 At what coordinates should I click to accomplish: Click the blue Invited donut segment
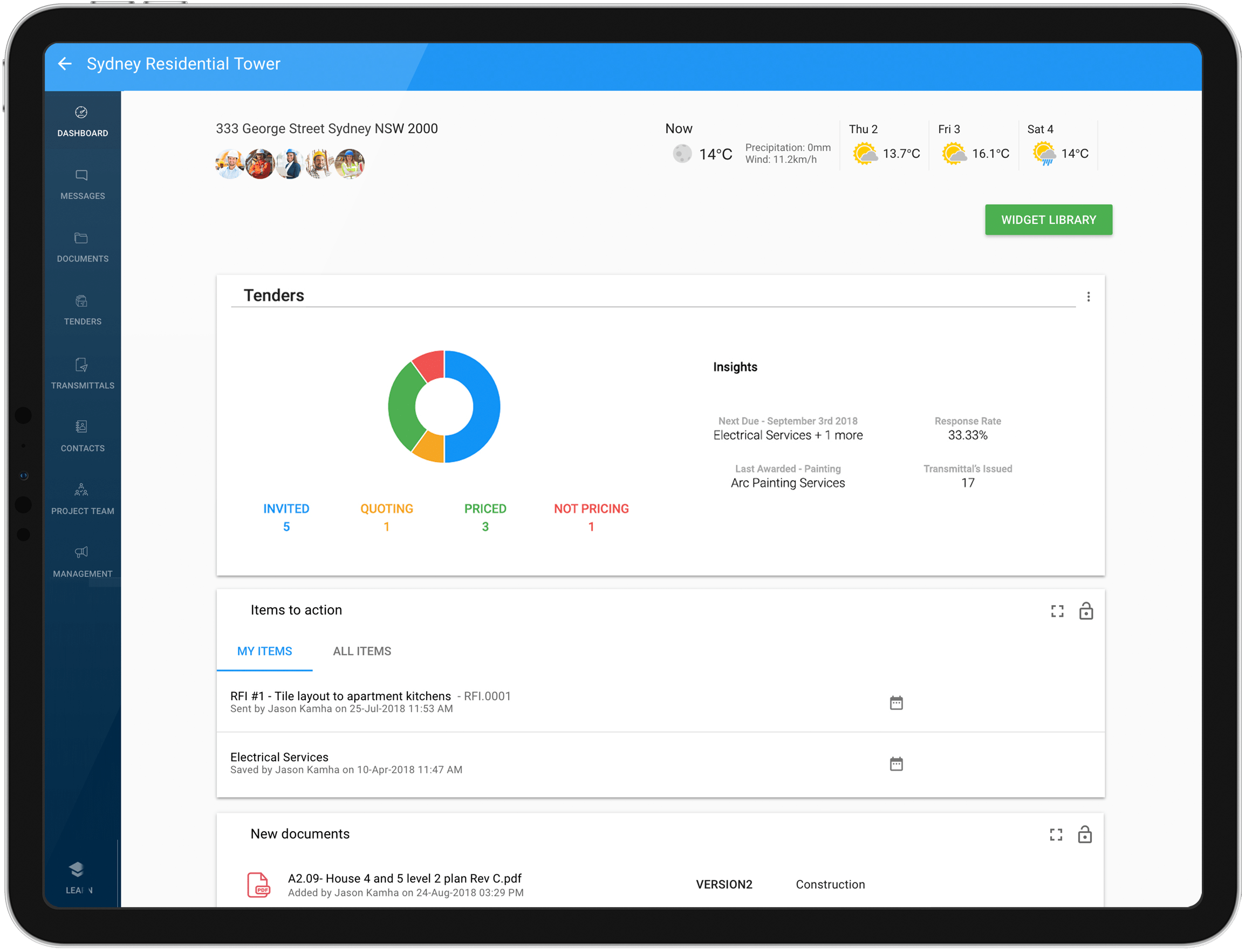pos(486,407)
